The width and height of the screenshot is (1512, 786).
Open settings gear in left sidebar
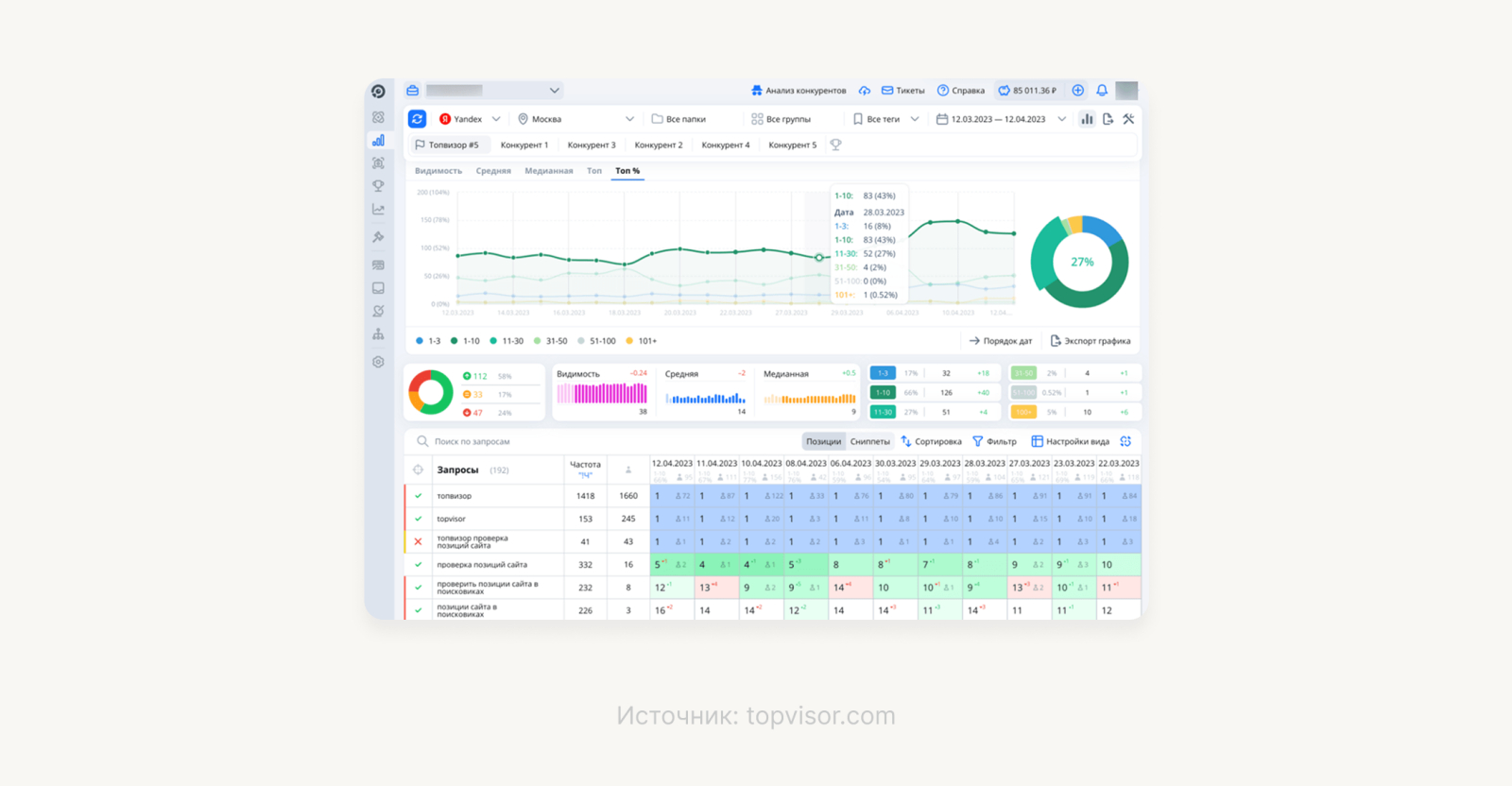(378, 362)
